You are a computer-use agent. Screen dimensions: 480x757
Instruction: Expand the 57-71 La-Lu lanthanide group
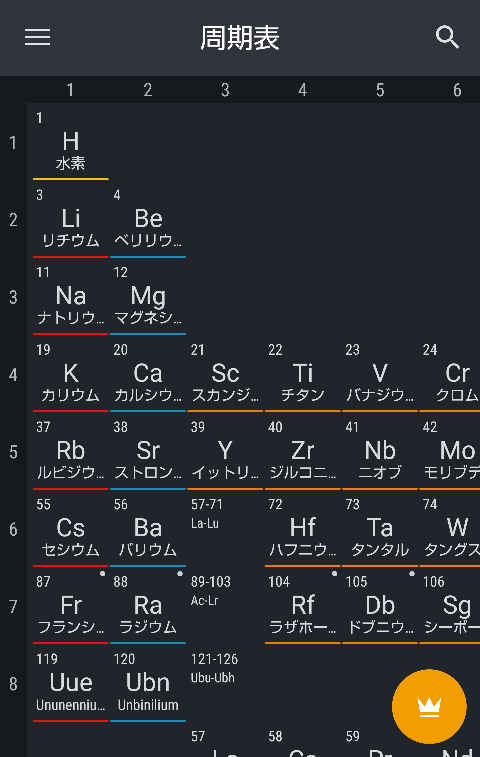coord(225,531)
